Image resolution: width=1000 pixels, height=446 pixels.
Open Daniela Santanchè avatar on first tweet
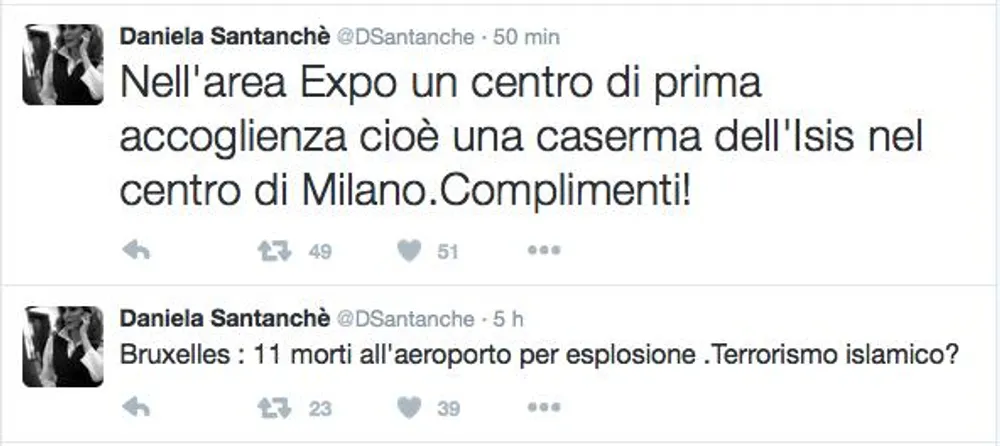pyautogui.click(x=62, y=64)
